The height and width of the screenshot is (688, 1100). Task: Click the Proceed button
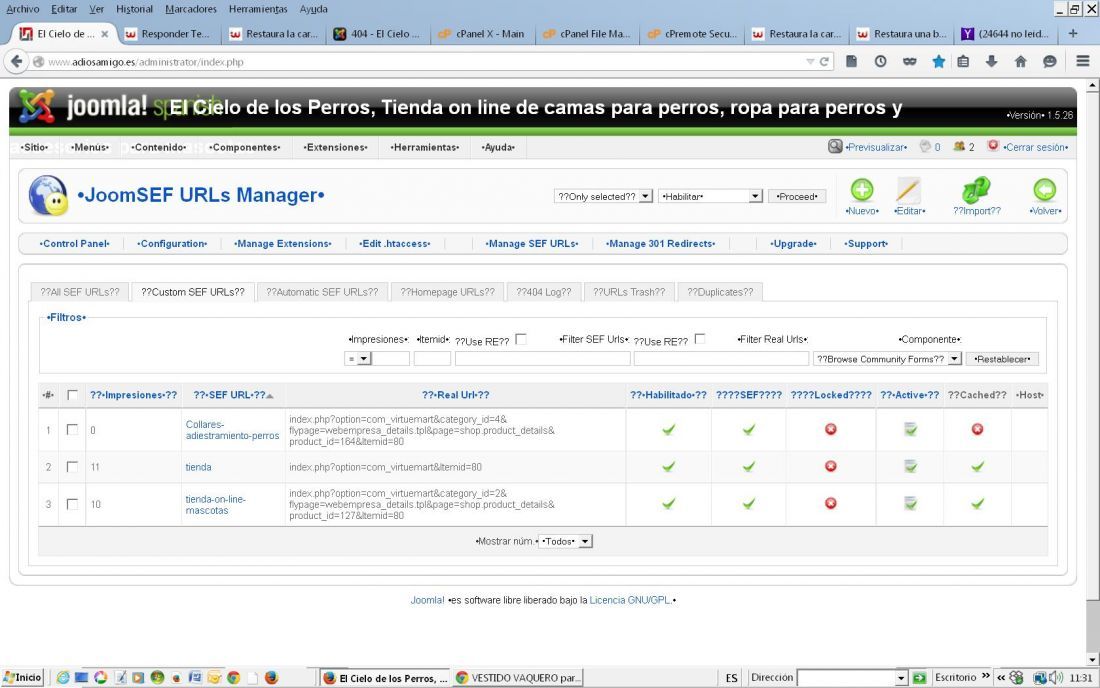click(x=797, y=196)
